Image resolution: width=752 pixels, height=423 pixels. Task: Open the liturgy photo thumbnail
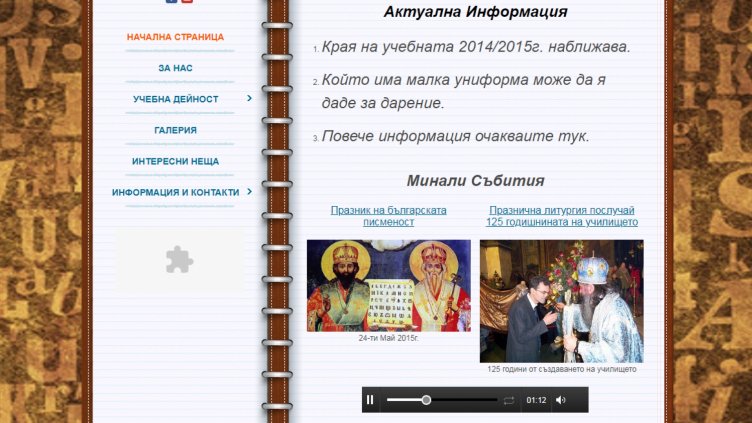point(562,301)
